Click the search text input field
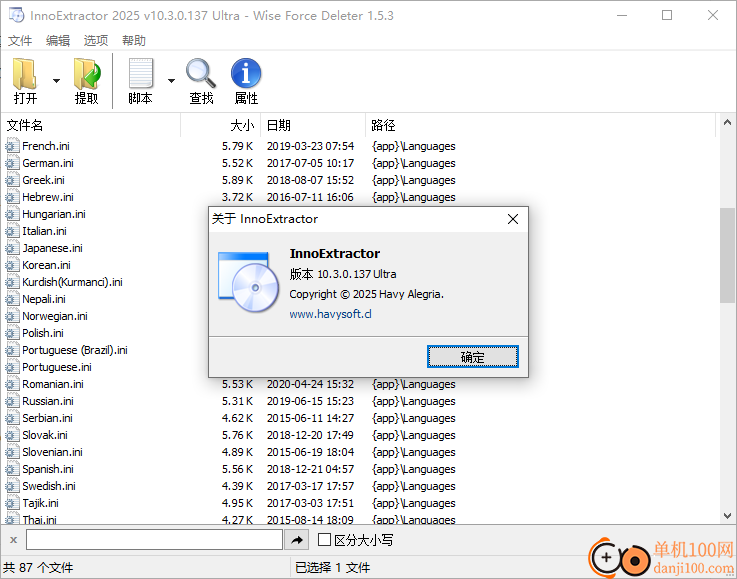Viewport: 737px width, 579px height. click(x=154, y=540)
